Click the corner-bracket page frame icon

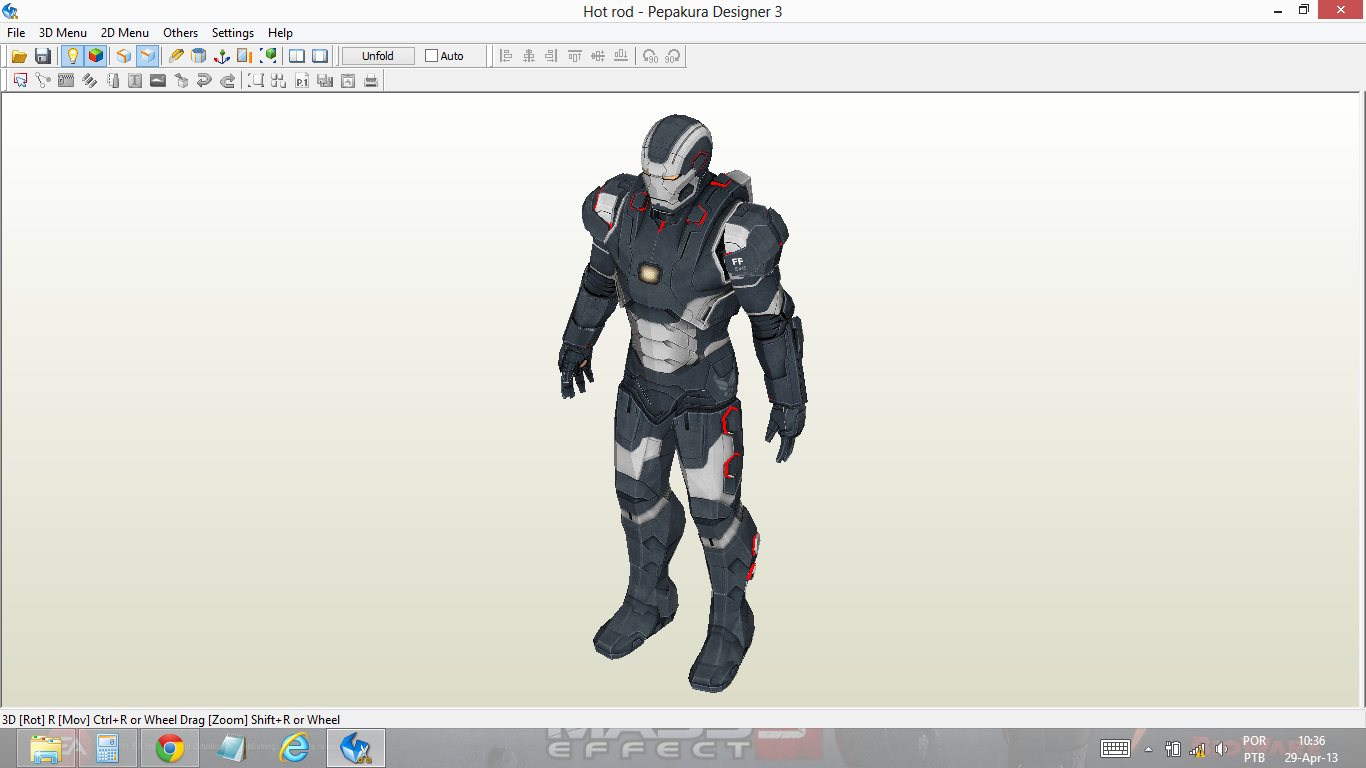256,80
